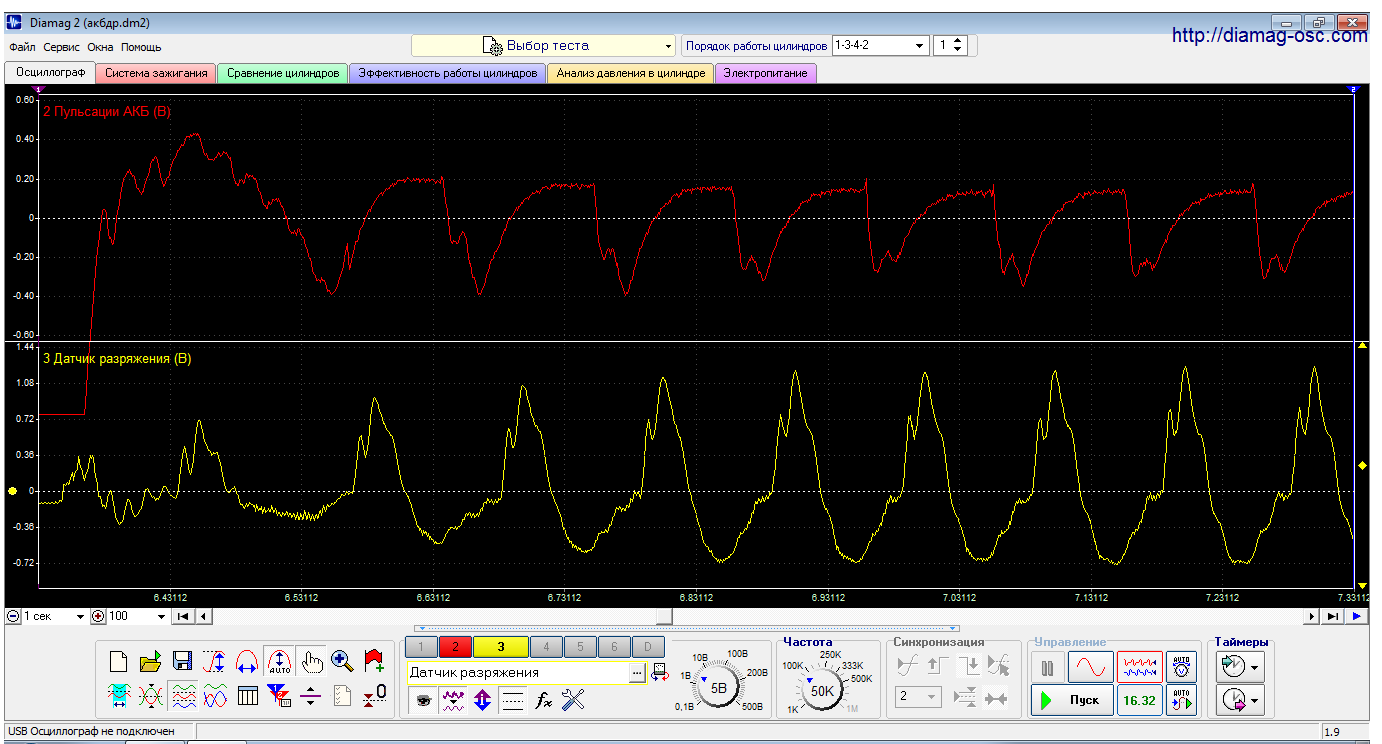Click the overlaid channels view icon
Viewport: 1382px width, 744px height.
tap(214, 695)
